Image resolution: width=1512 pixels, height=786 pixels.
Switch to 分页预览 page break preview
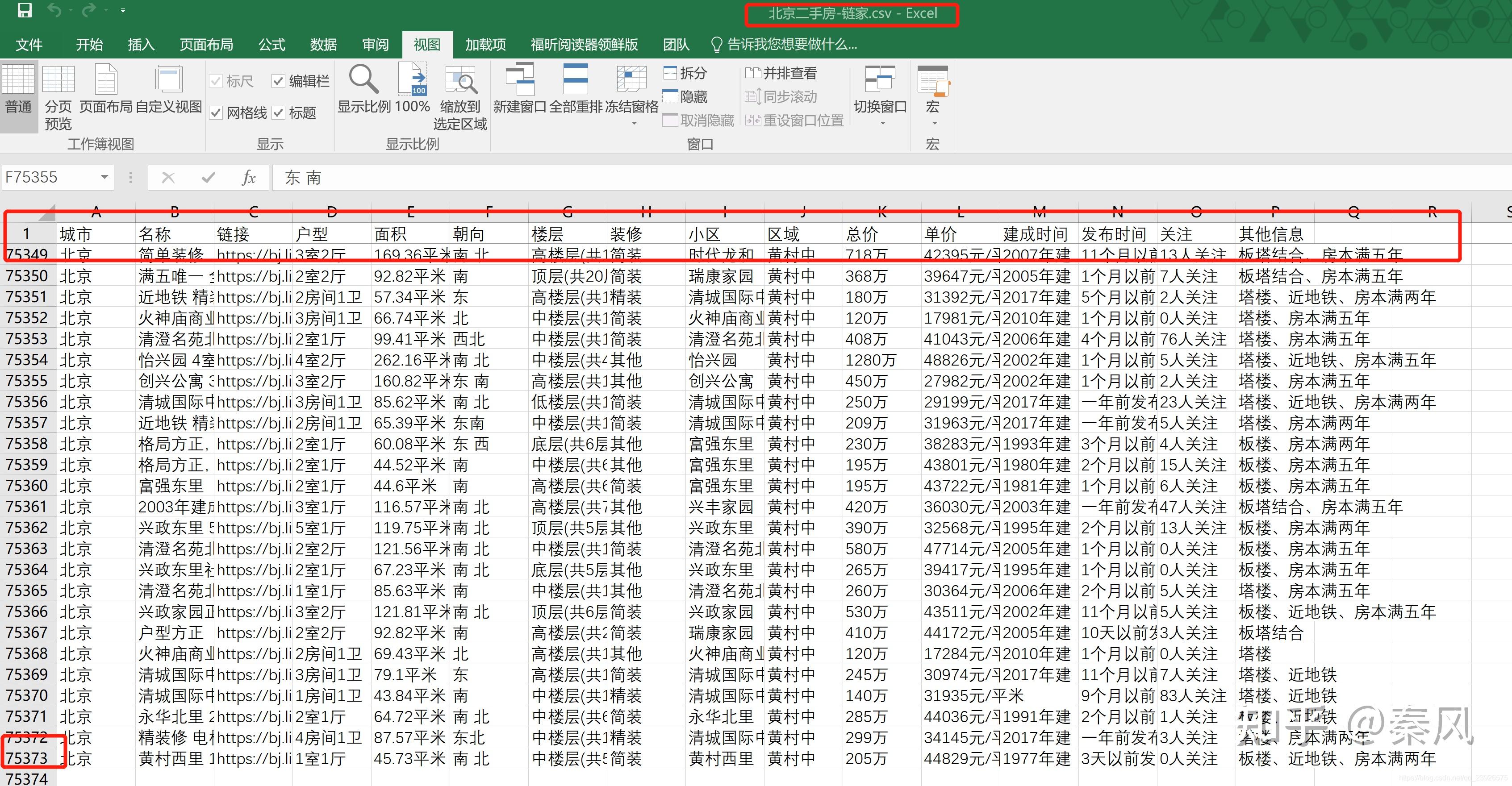click(58, 97)
